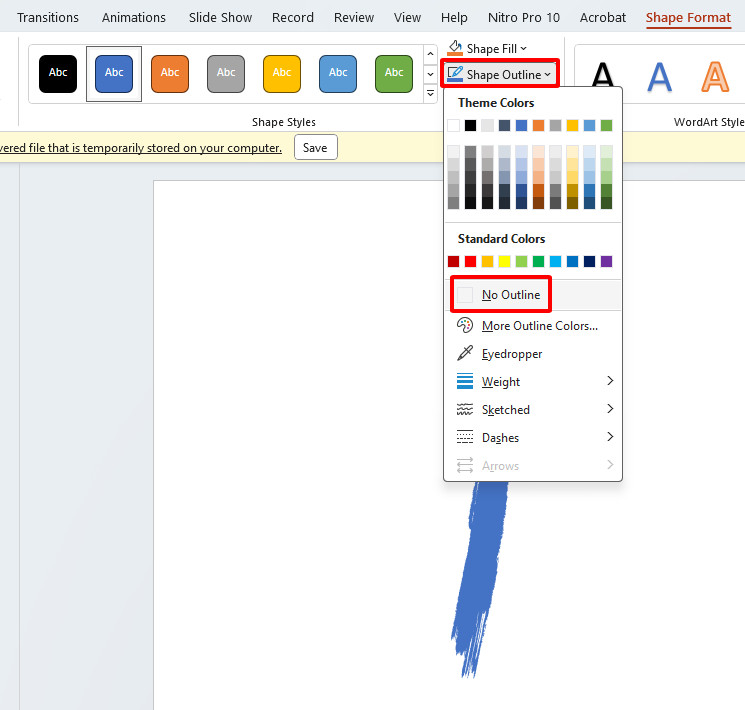
Task: Open the Nitro Pro 10 tab
Action: (524, 18)
